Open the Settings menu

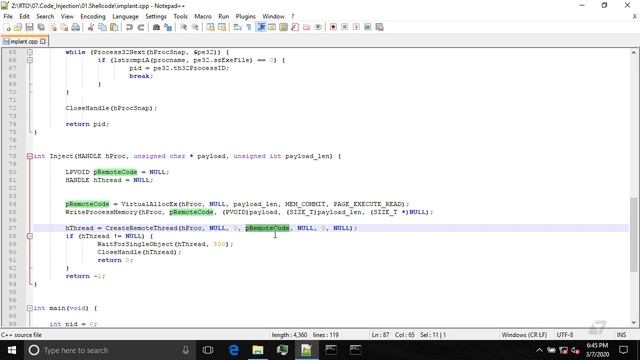click(x=156, y=16)
